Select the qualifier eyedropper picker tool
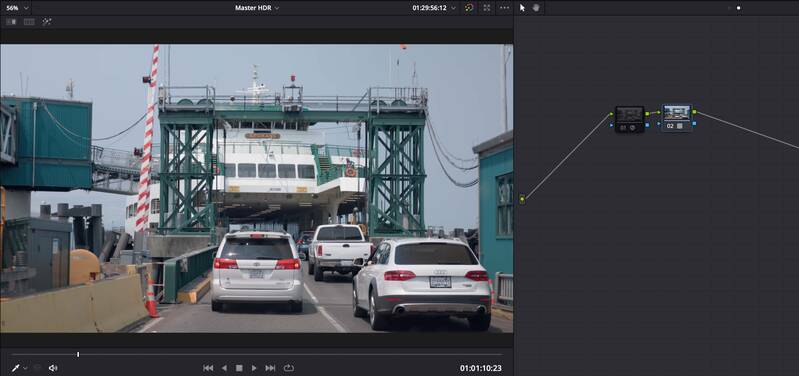799x376 pixels. [15, 368]
